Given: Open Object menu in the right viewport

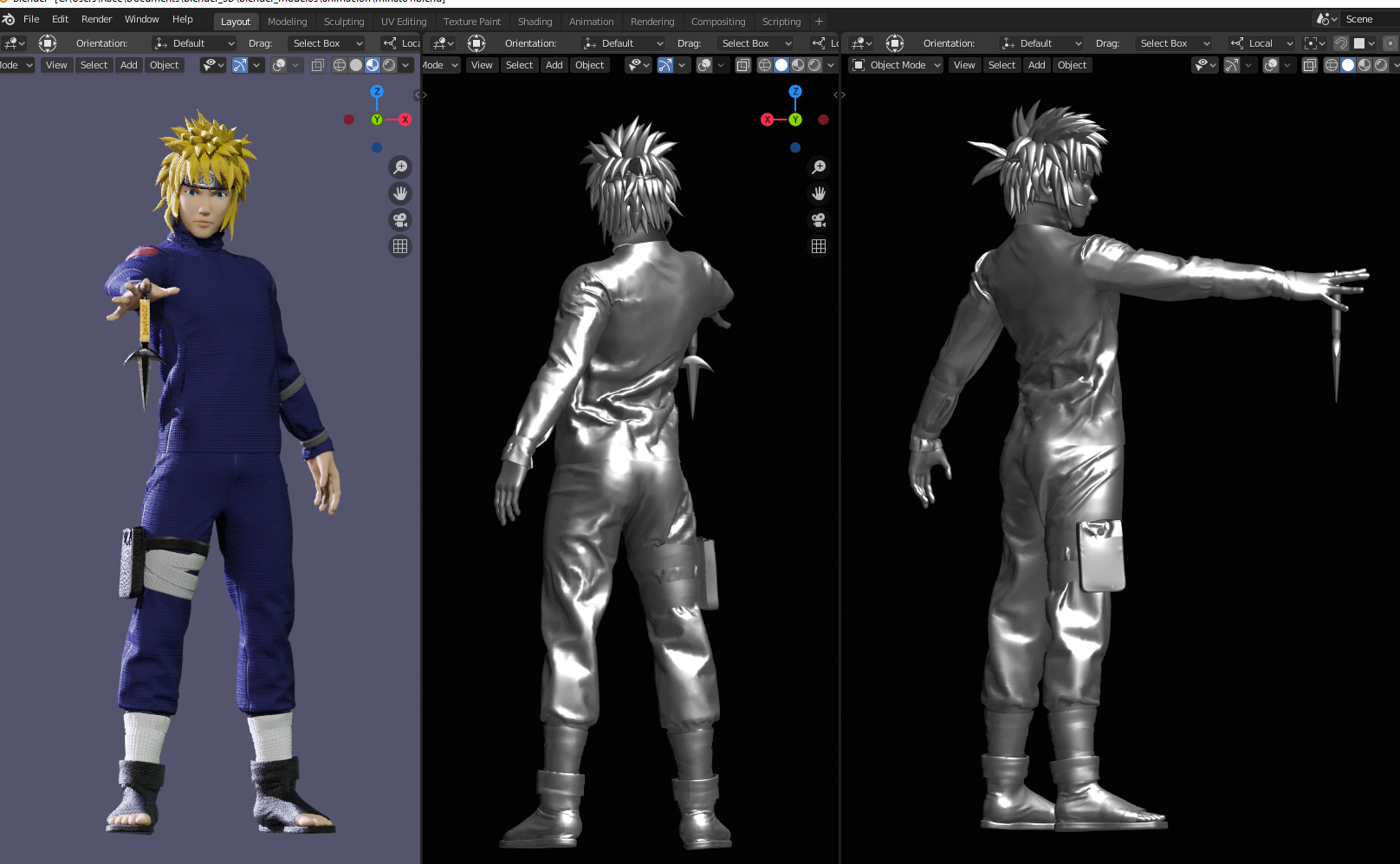Looking at the screenshot, I should point(1072,65).
